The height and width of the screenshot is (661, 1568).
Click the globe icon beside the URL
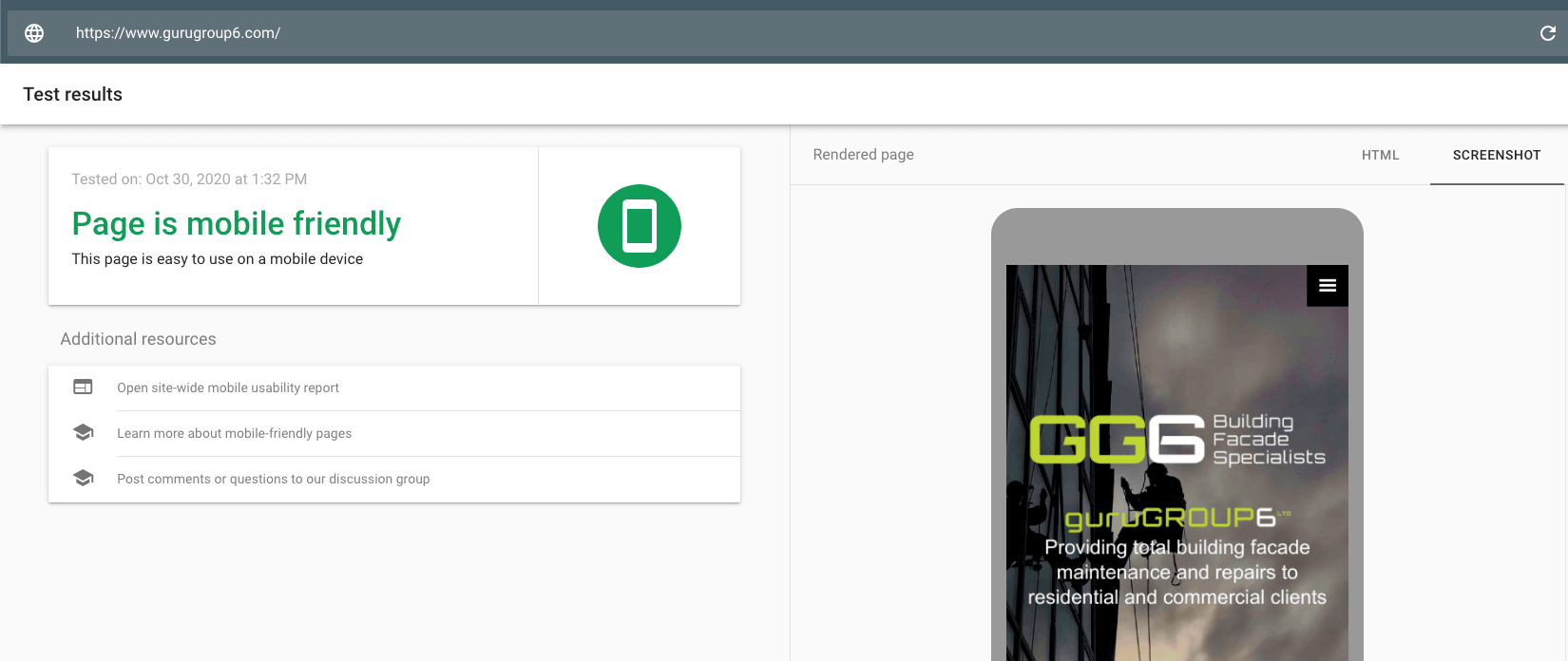click(34, 33)
